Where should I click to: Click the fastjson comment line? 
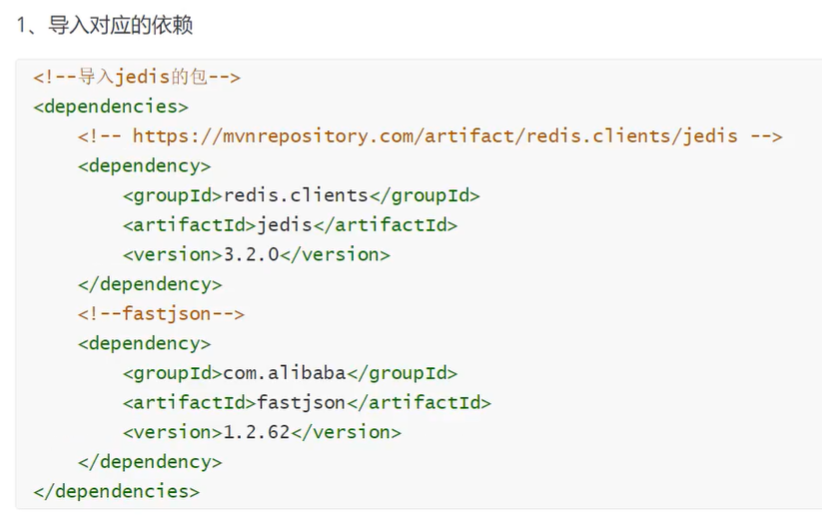click(x=161, y=314)
